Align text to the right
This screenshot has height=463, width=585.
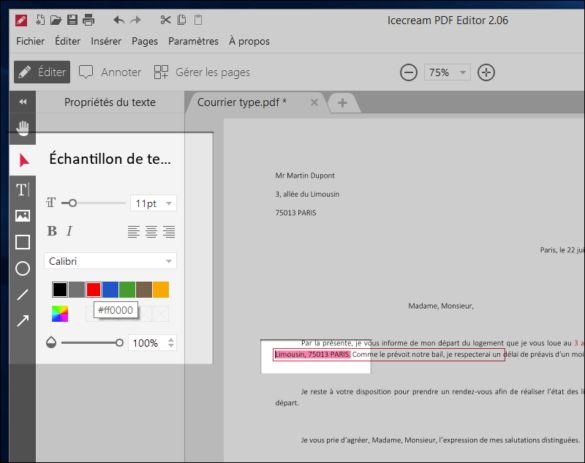[169, 232]
